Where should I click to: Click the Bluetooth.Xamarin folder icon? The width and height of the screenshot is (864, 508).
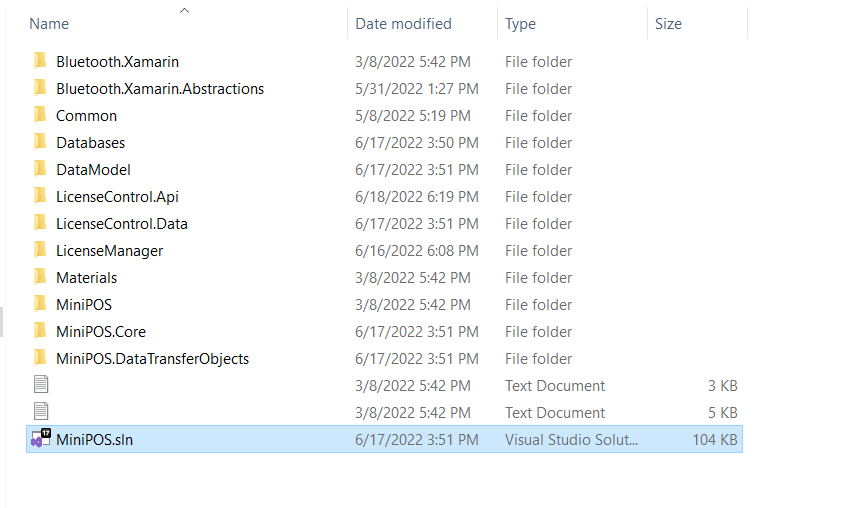pos(40,61)
